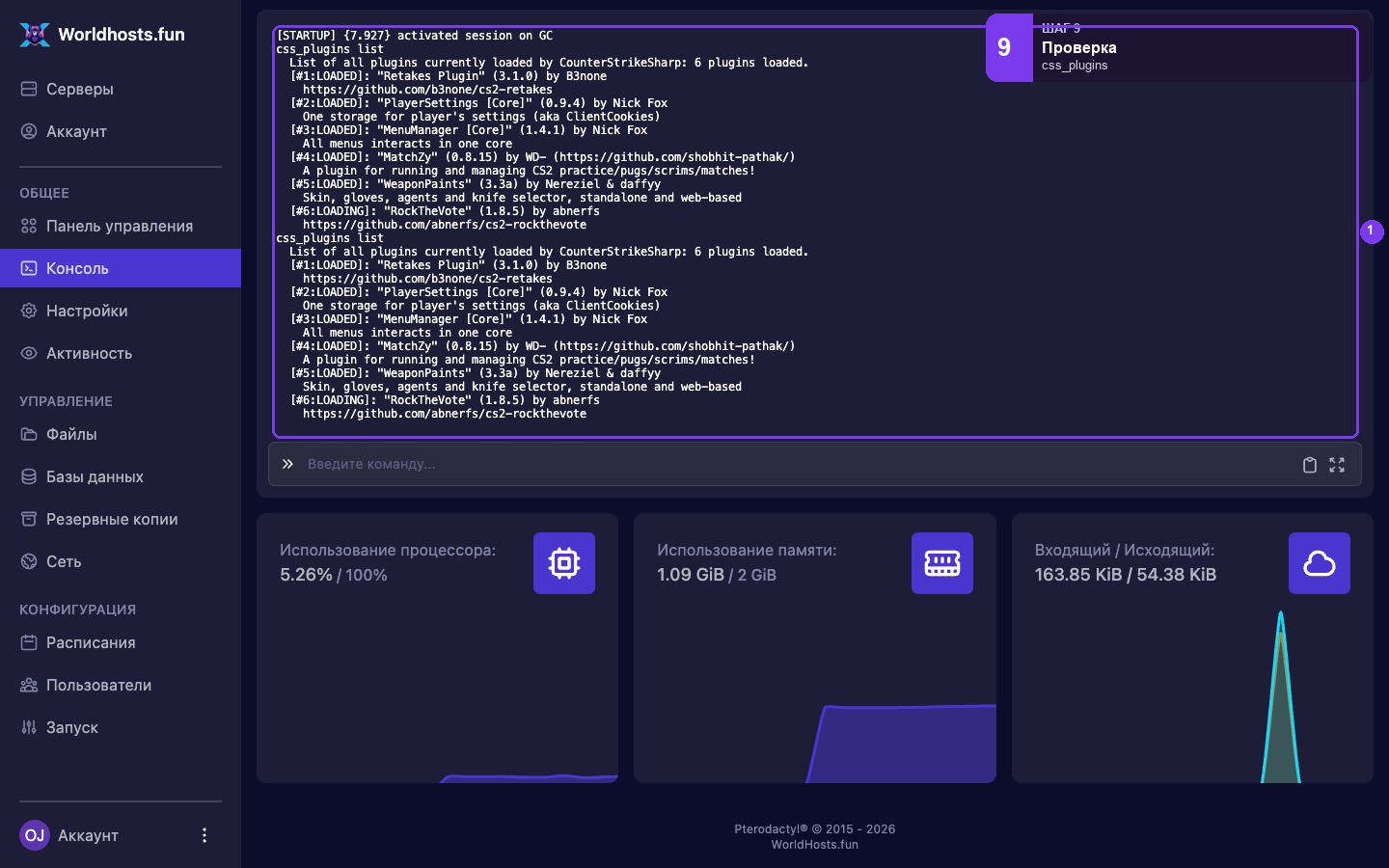Viewport: 1389px width, 868px height.
Task: Click the WorldHosts.fun footer link
Action: tap(814, 845)
